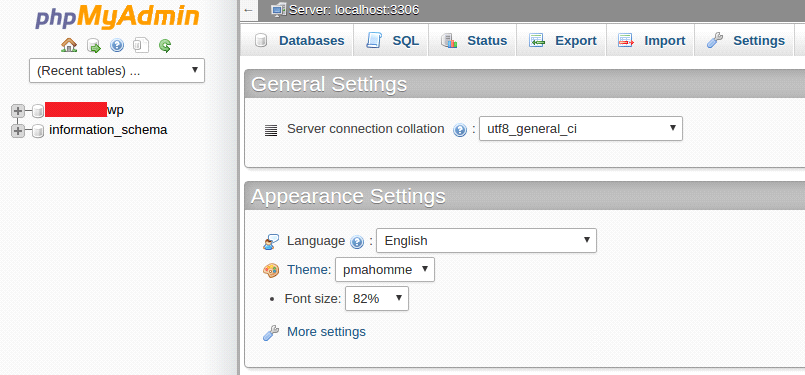Open the Status tab
This screenshot has width=805, height=375.
(x=472, y=41)
